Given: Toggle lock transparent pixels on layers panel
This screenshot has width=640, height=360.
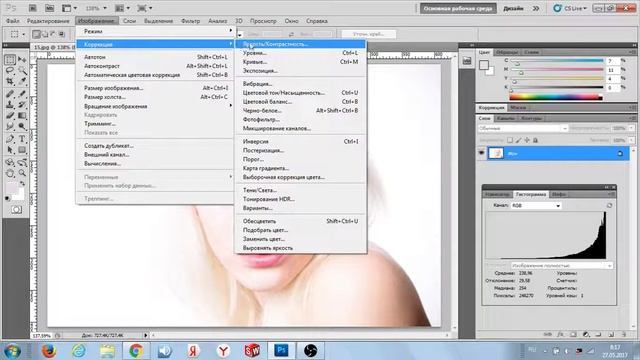Looking at the screenshot, I should pos(510,140).
